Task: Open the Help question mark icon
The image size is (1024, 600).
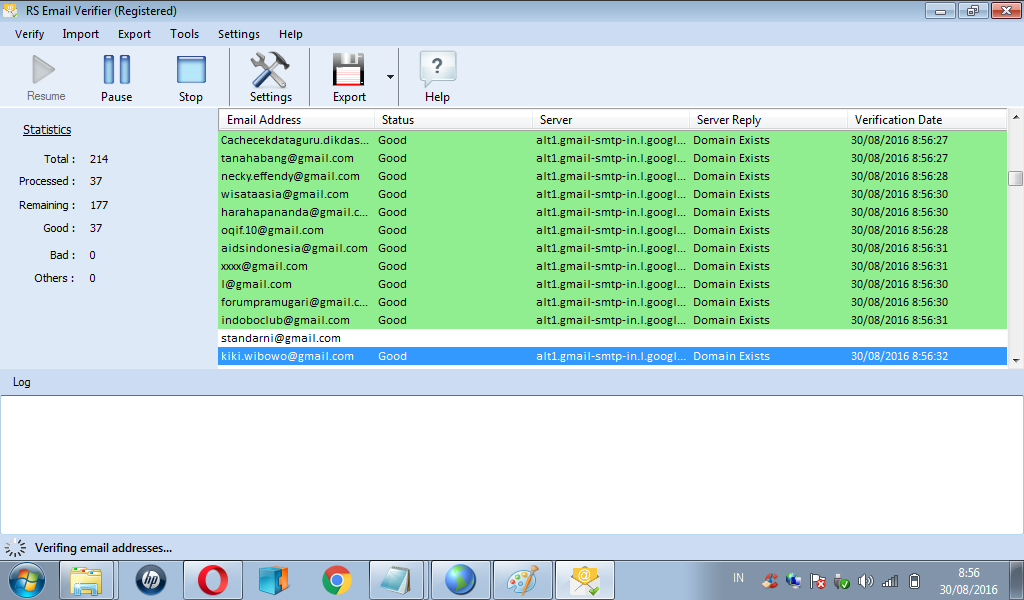Action: coord(437,69)
